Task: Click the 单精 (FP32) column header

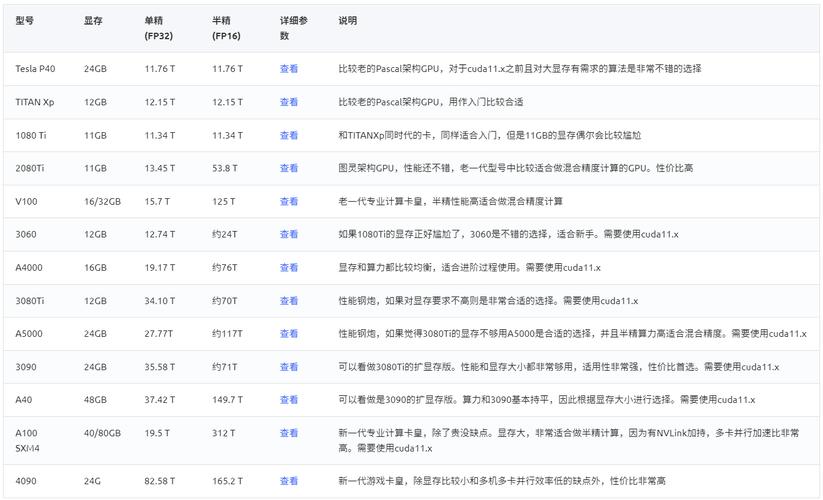Action: point(159,28)
